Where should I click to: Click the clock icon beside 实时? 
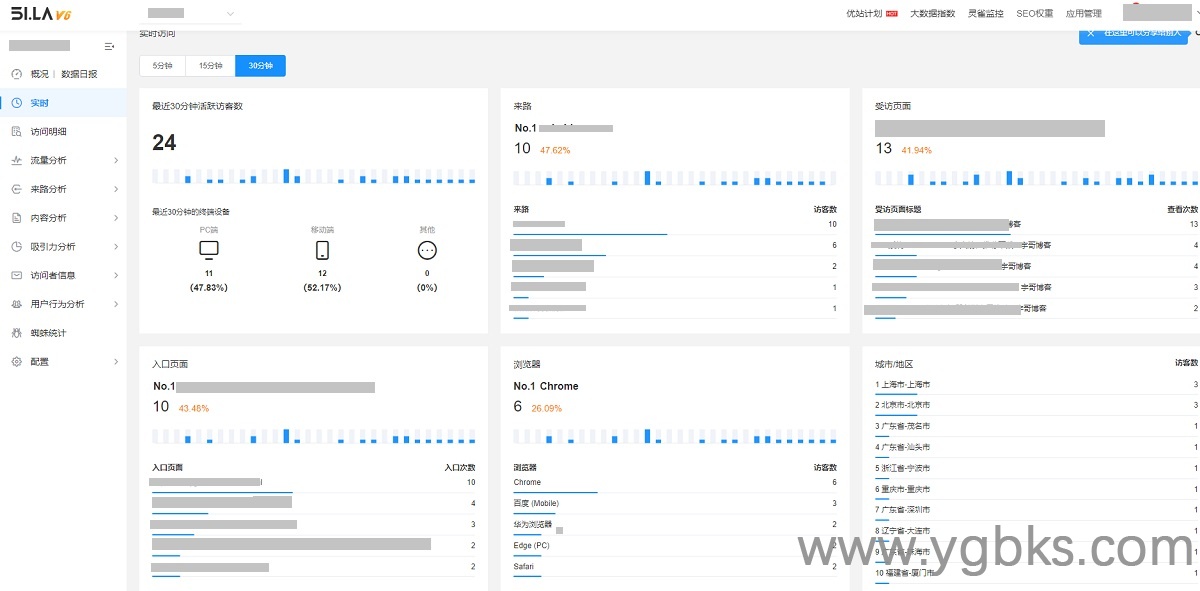(16, 103)
